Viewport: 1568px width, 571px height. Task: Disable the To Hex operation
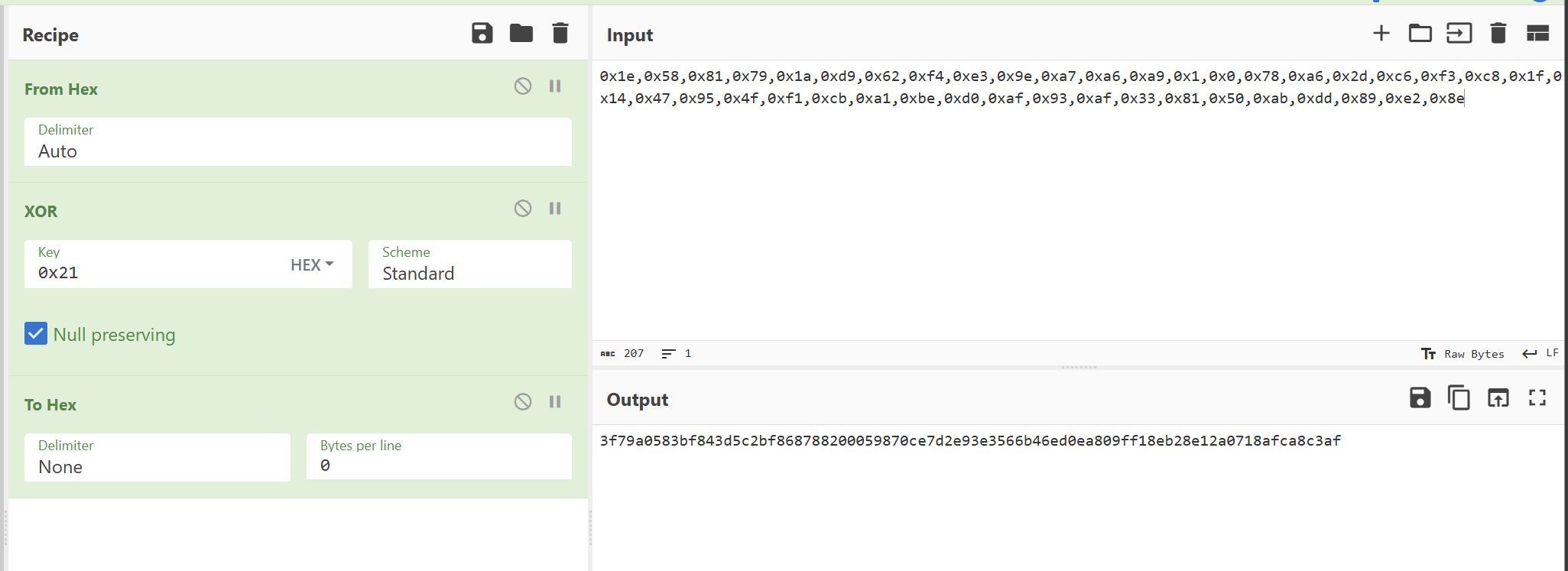[523, 401]
